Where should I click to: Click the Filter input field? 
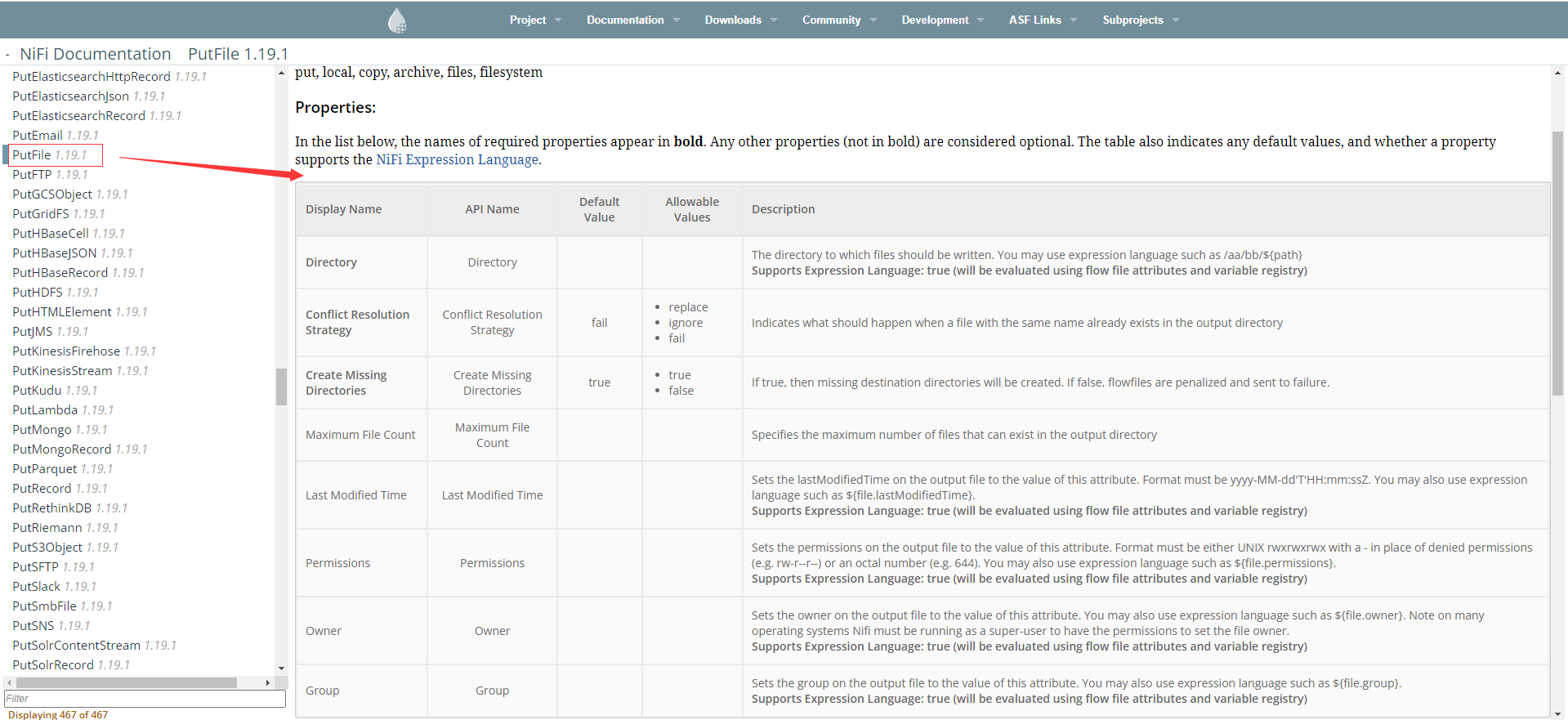point(145,699)
